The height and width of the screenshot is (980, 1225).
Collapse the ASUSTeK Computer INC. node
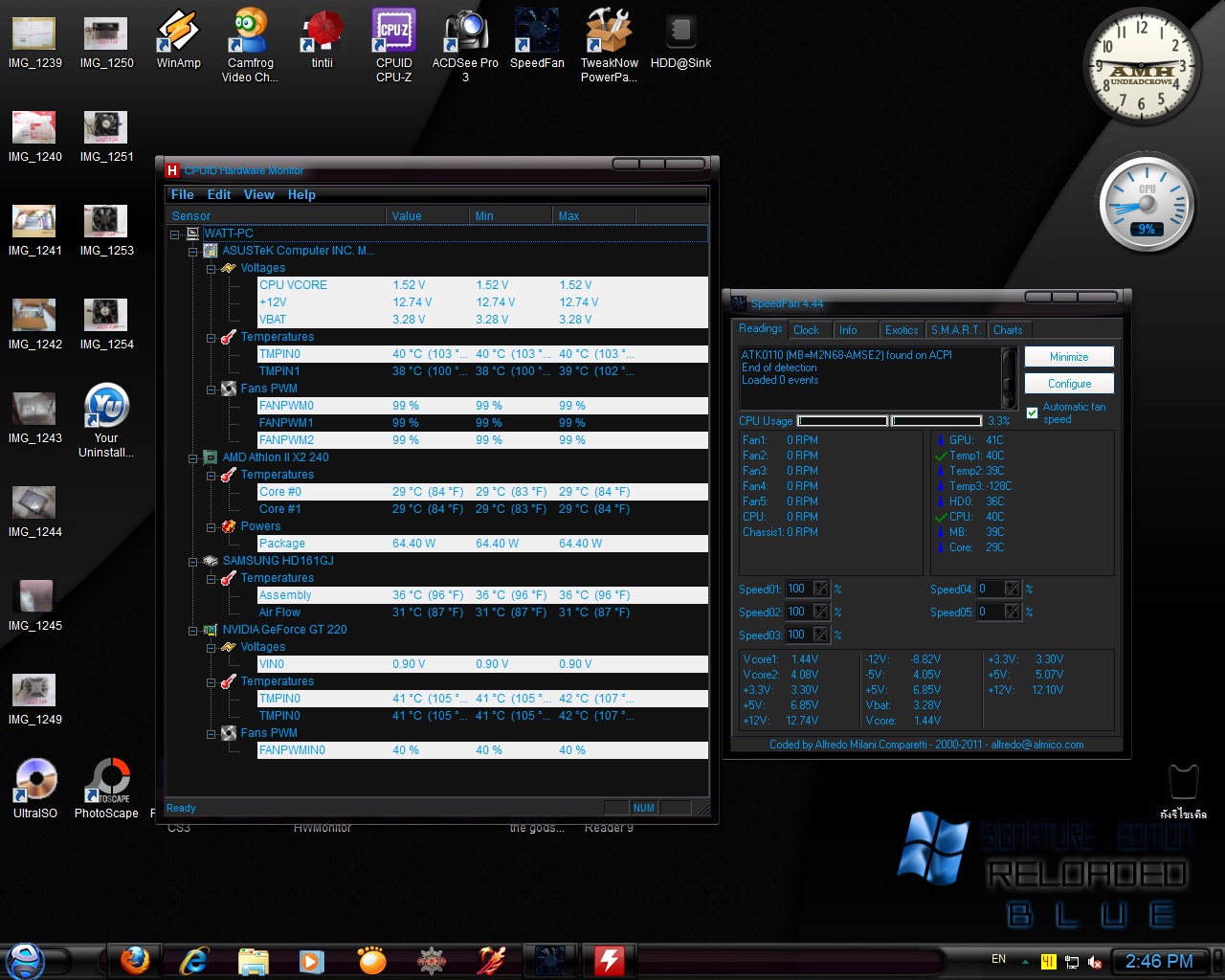(x=192, y=251)
